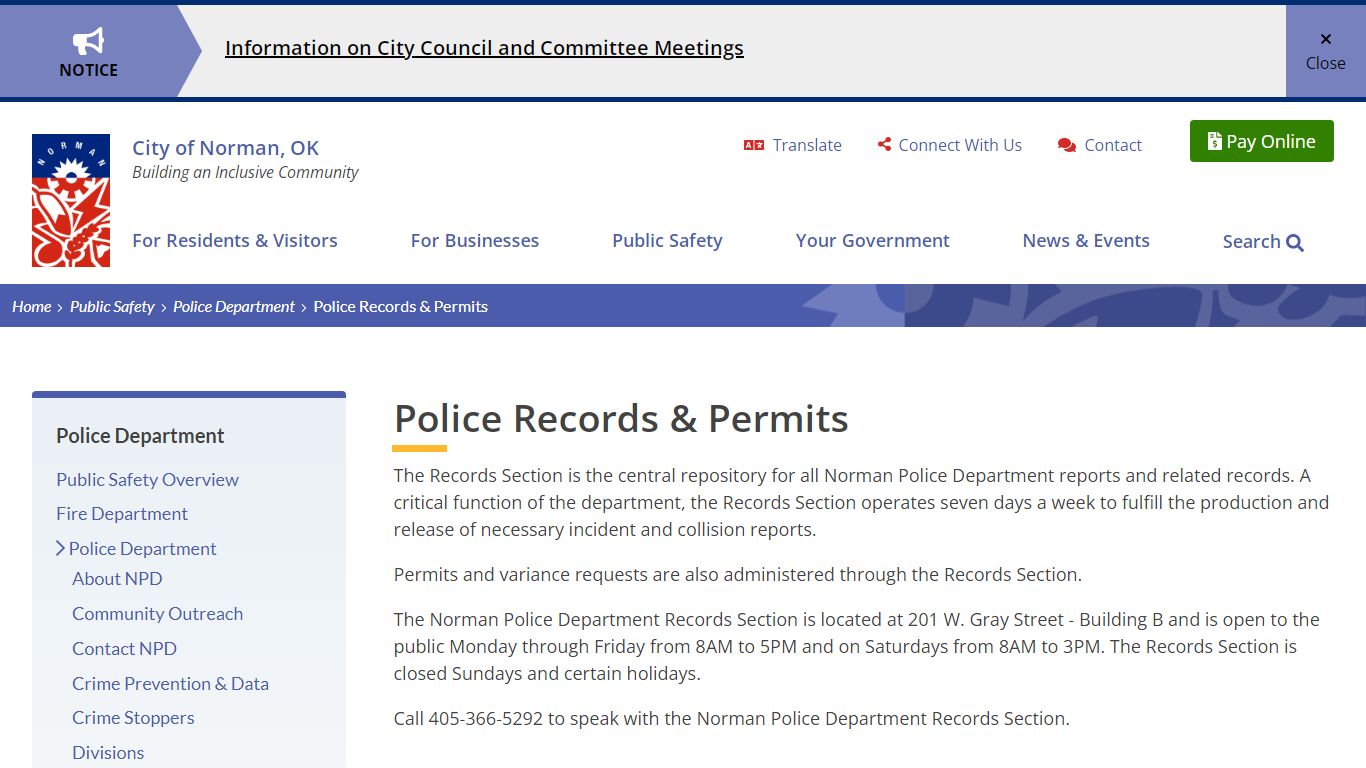Screen dimensions: 1366x768
Task: Click the City of Norman logo
Action: pos(71,200)
